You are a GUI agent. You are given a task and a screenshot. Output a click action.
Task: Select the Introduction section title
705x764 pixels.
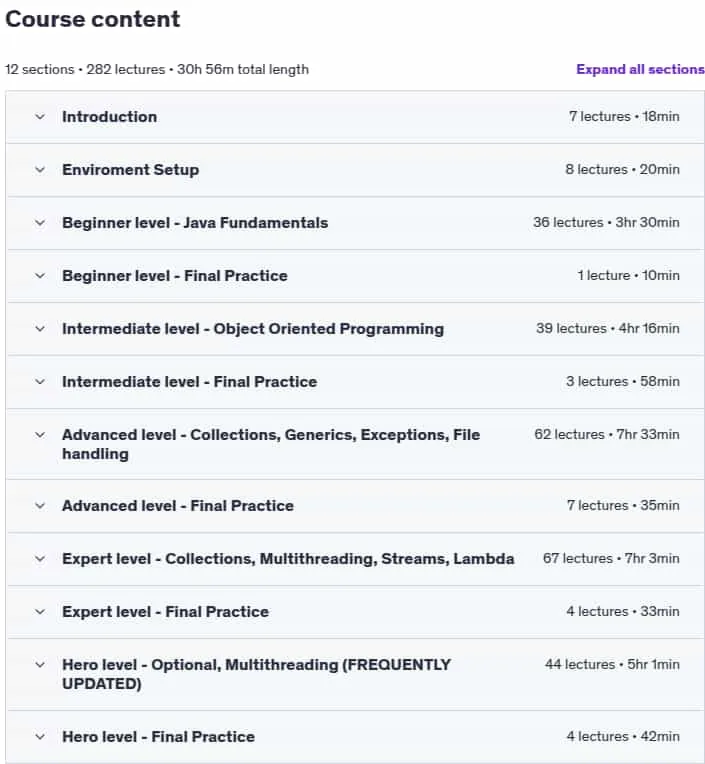[110, 117]
